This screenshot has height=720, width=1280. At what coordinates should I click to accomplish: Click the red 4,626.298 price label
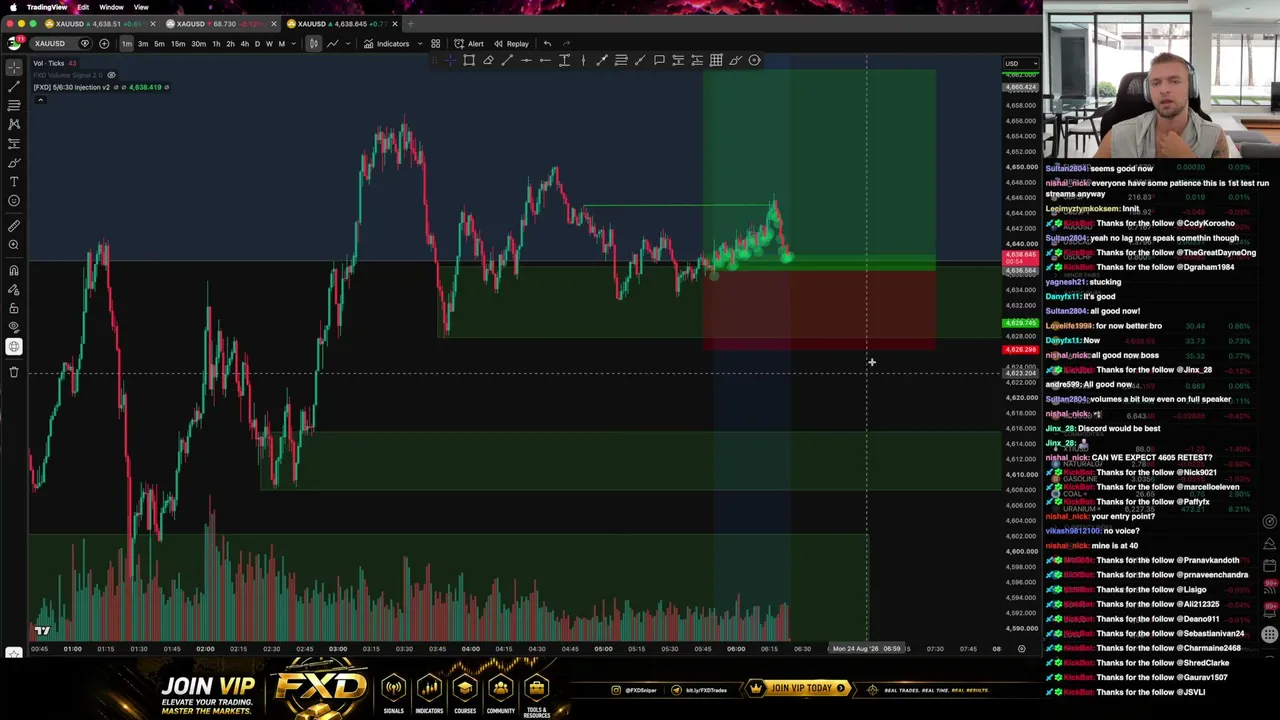coord(1020,350)
